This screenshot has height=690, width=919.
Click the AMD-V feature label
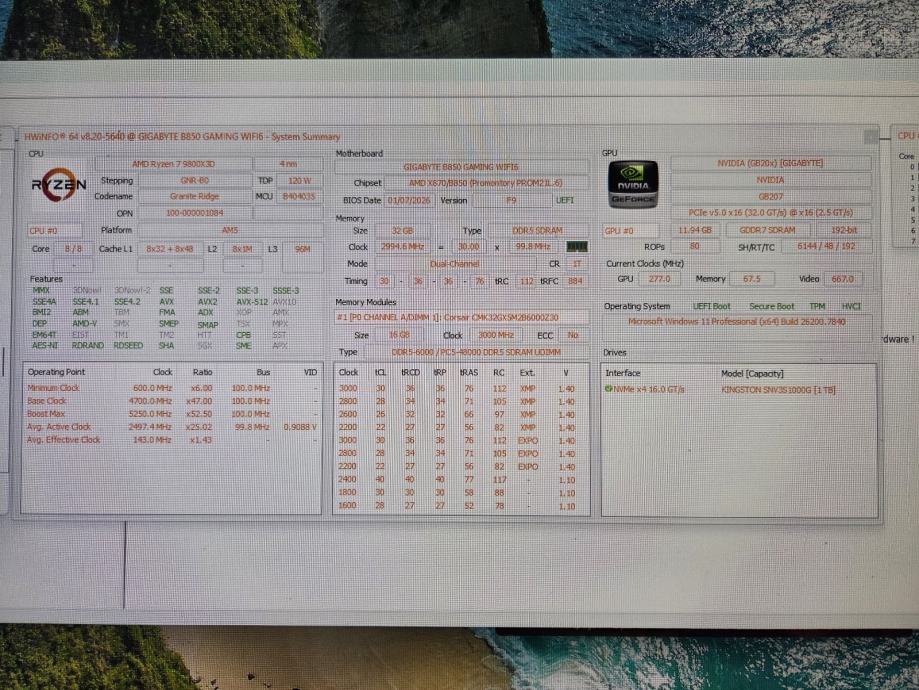[84, 324]
